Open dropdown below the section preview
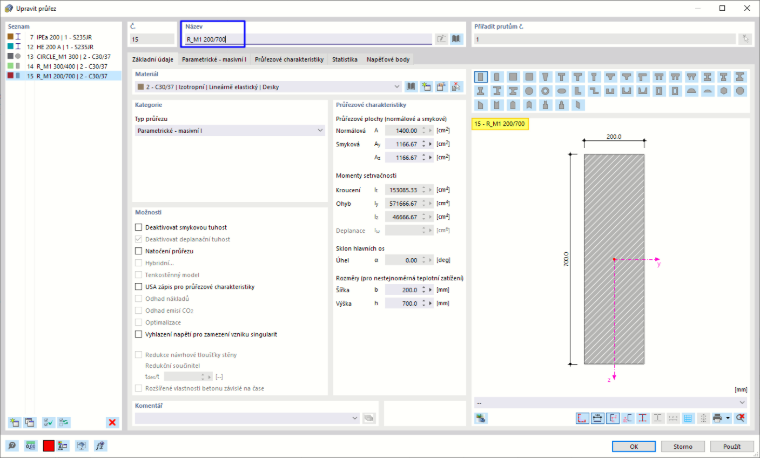This screenshot has width=760, height=458. (611, 402)
